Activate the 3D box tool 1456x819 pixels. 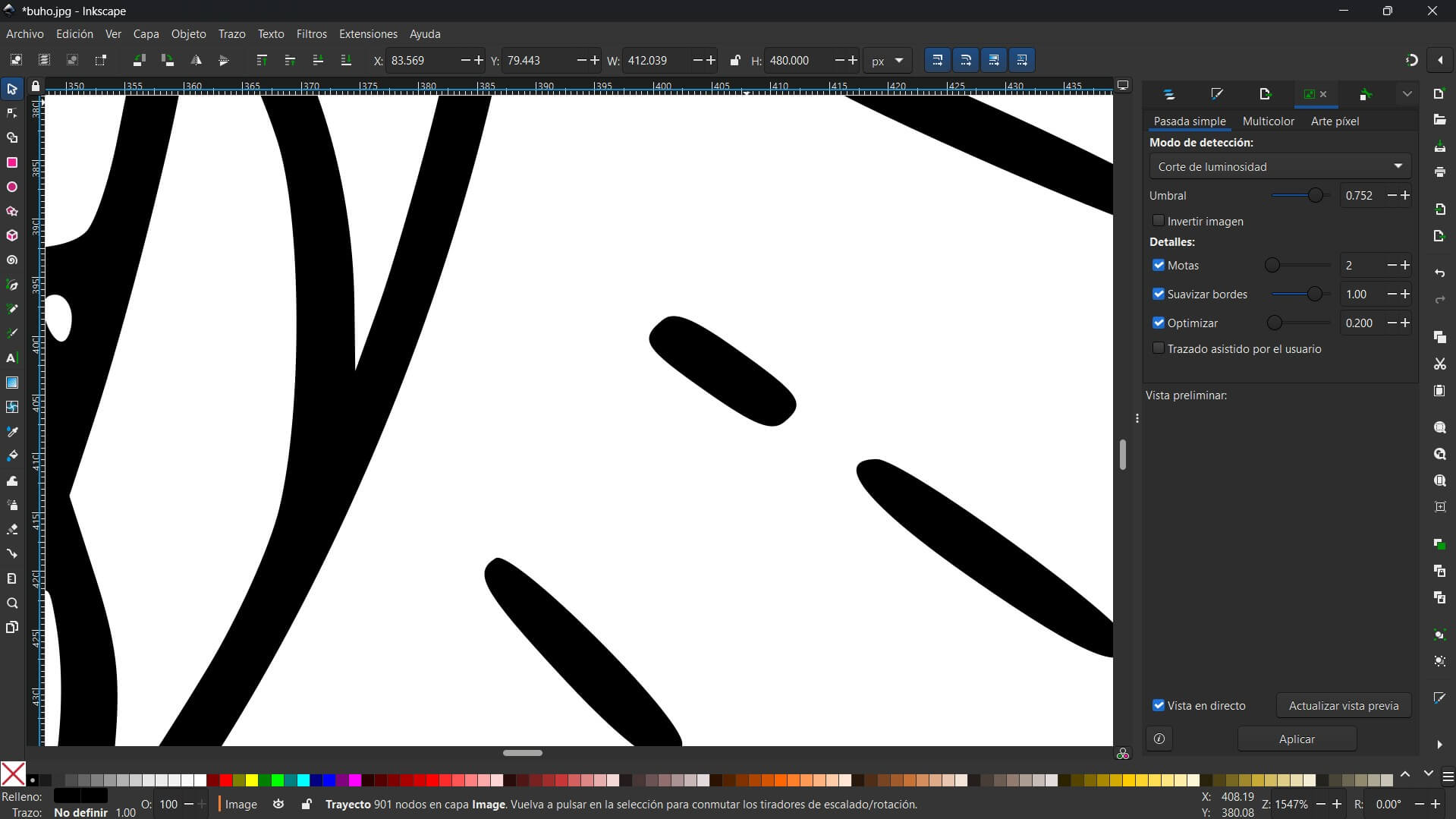click(12, 235)
